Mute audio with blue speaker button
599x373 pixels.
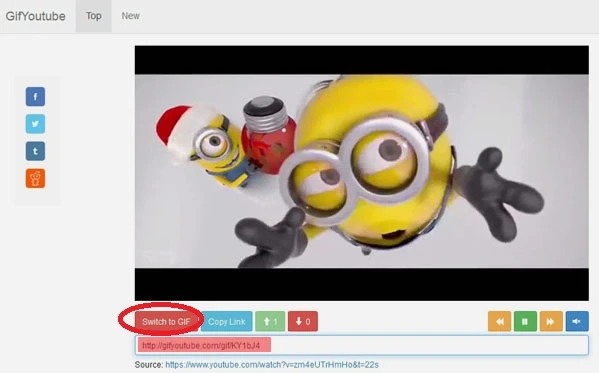577,321
